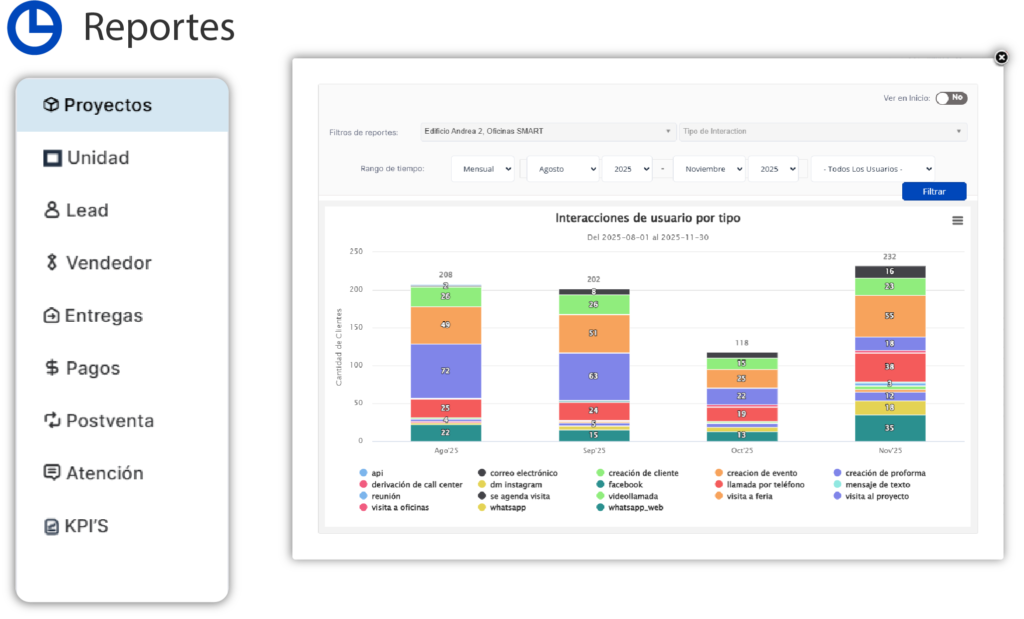Toggle 'creación de proforma' legend series
The height and width of the screenshot is (619, 1024).
tap(879, 473)
